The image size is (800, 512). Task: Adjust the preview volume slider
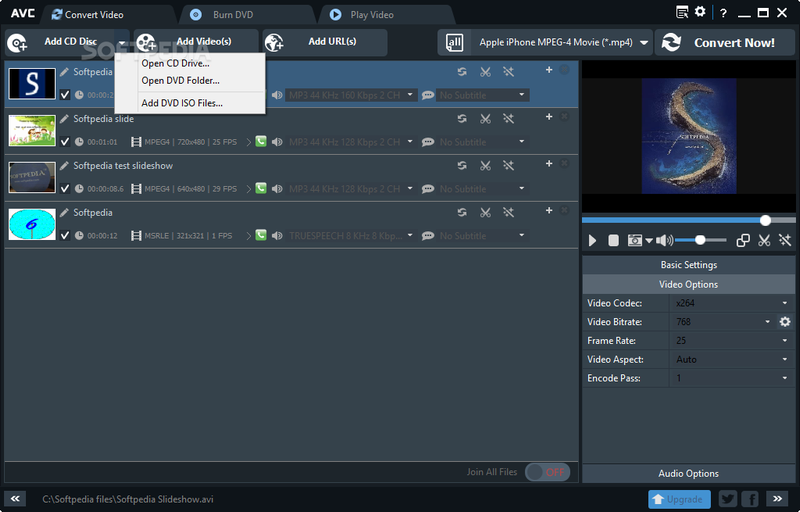point(700,240)
